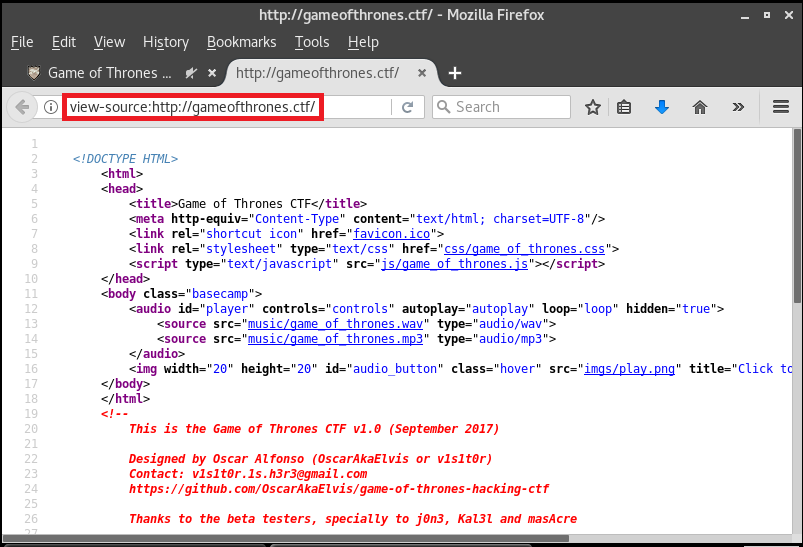Open the music/game_of_thrones.wav link
Image resolution: width=803 pixels, height=547 pixels.
[x=335, y=324]
